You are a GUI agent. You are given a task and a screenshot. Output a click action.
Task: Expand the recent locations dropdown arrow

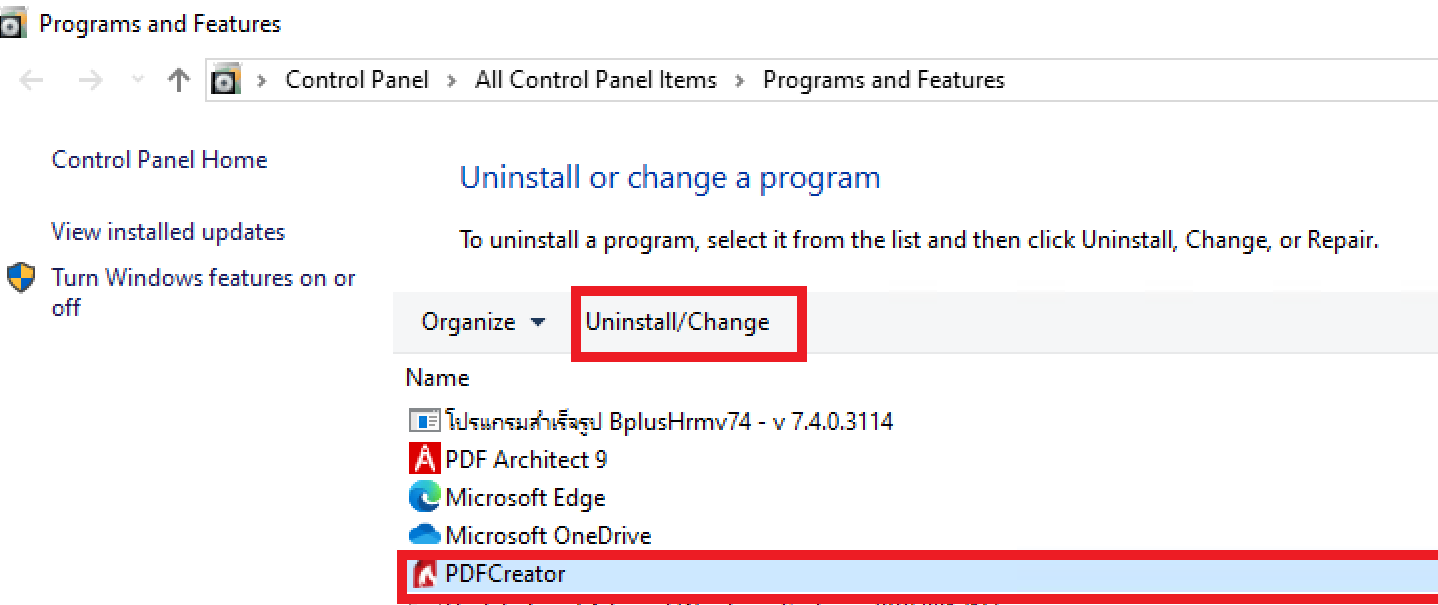tap(137, 81)
